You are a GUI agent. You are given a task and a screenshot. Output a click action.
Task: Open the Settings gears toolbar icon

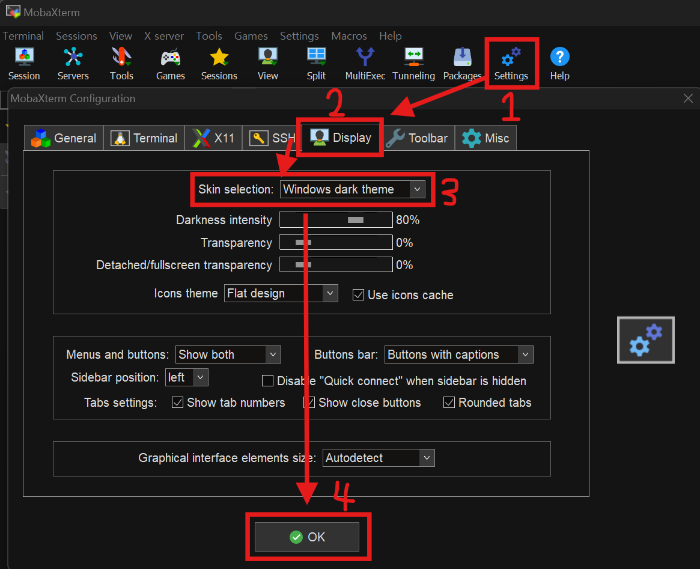(511, 63)
